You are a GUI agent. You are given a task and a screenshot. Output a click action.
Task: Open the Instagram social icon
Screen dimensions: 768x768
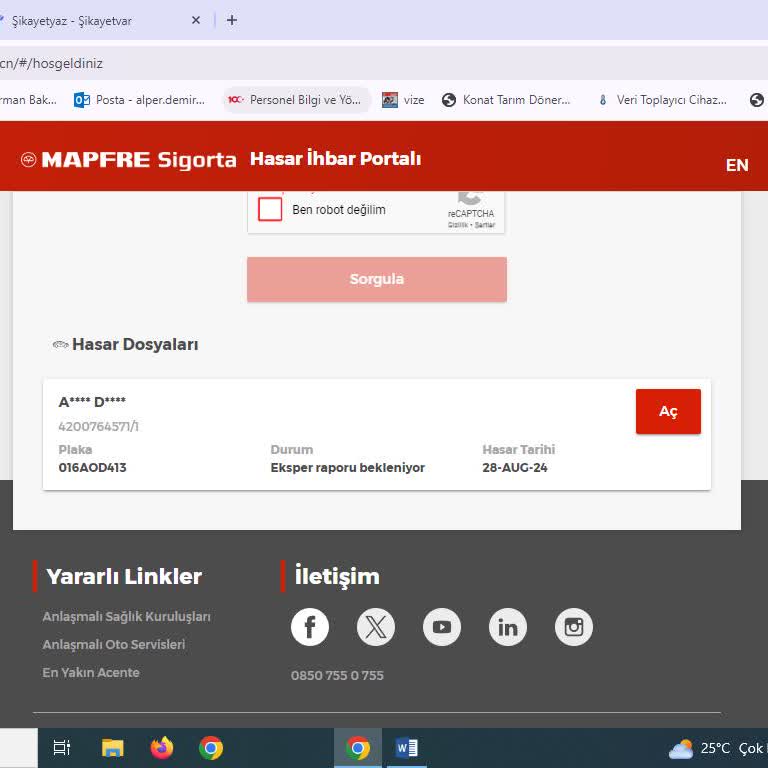574,627
